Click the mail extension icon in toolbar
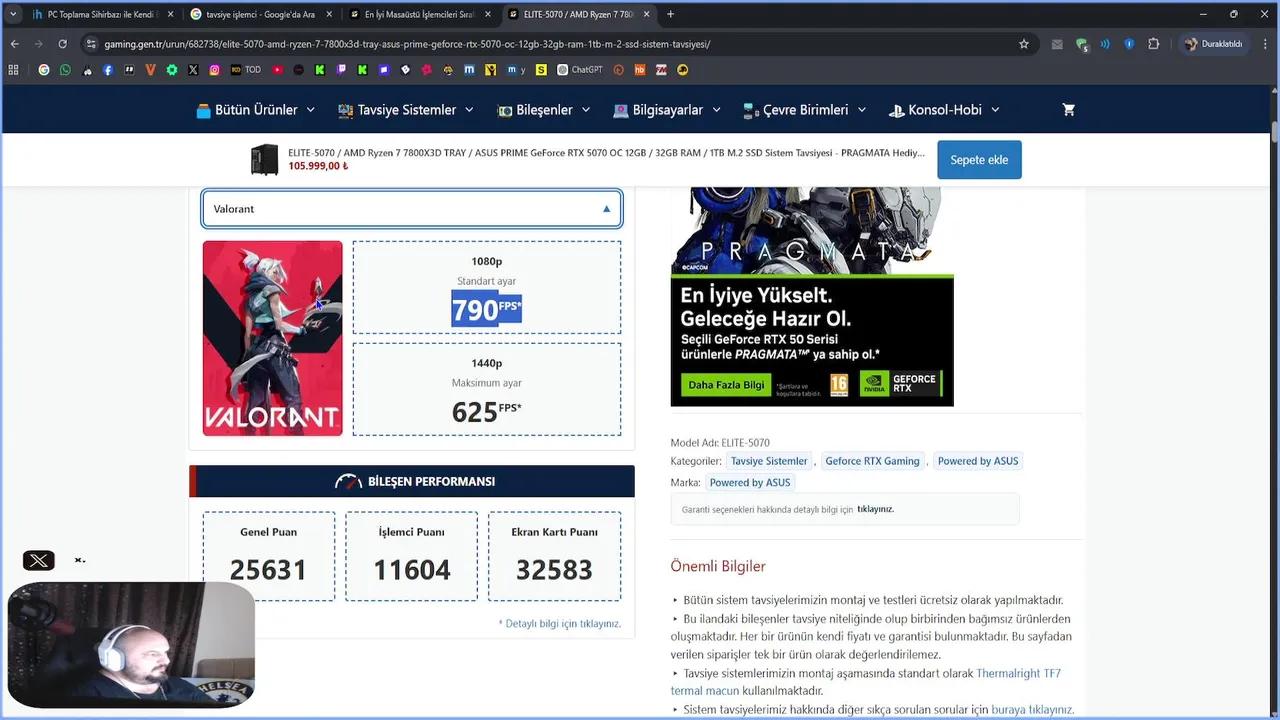 (1057, 44)
